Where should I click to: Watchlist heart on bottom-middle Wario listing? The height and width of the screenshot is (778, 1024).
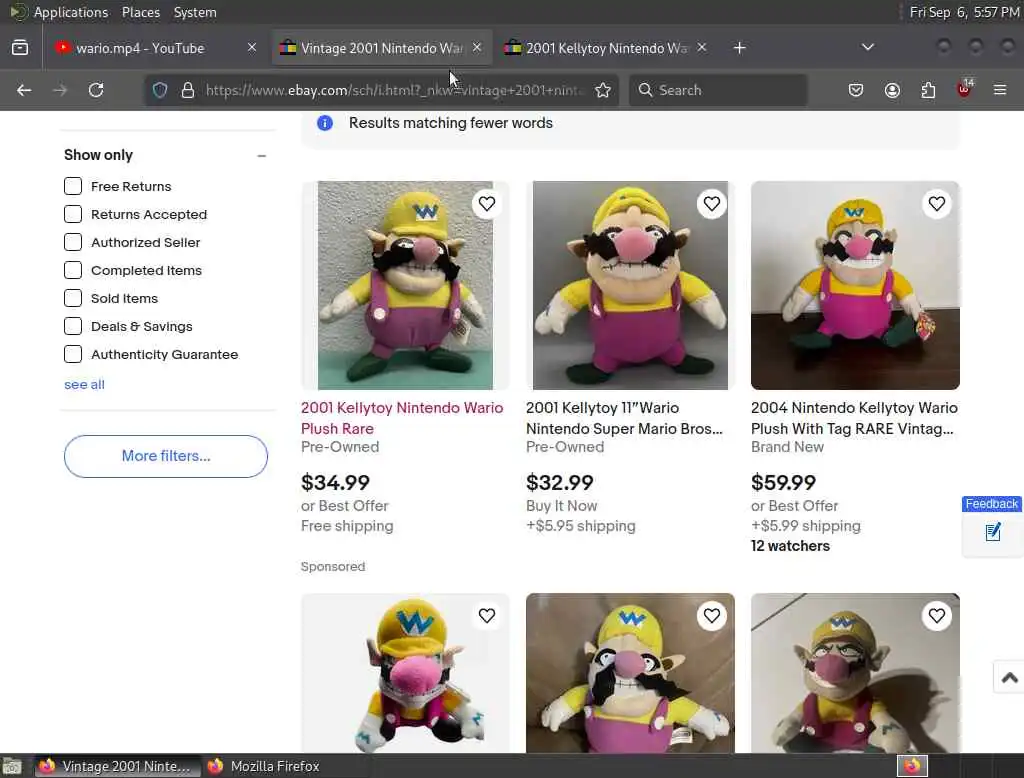coord(712,615)
